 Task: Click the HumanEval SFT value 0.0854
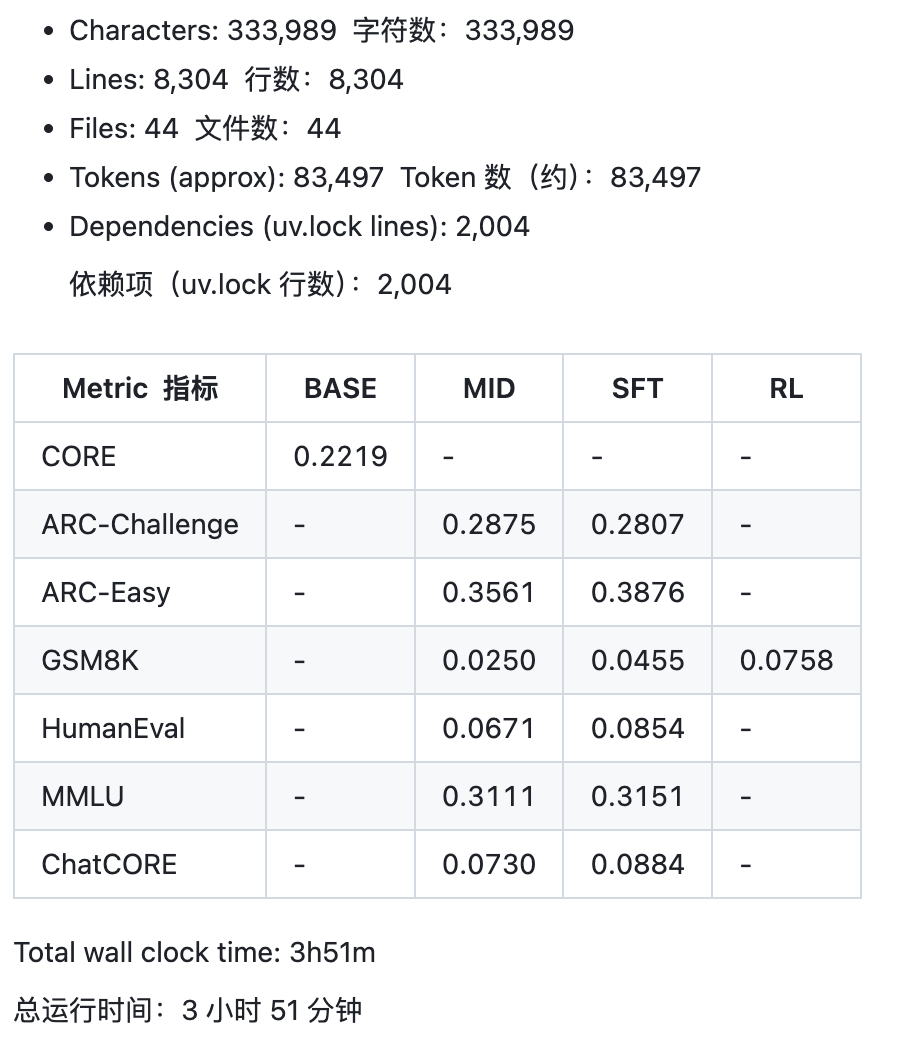point(637,728)
